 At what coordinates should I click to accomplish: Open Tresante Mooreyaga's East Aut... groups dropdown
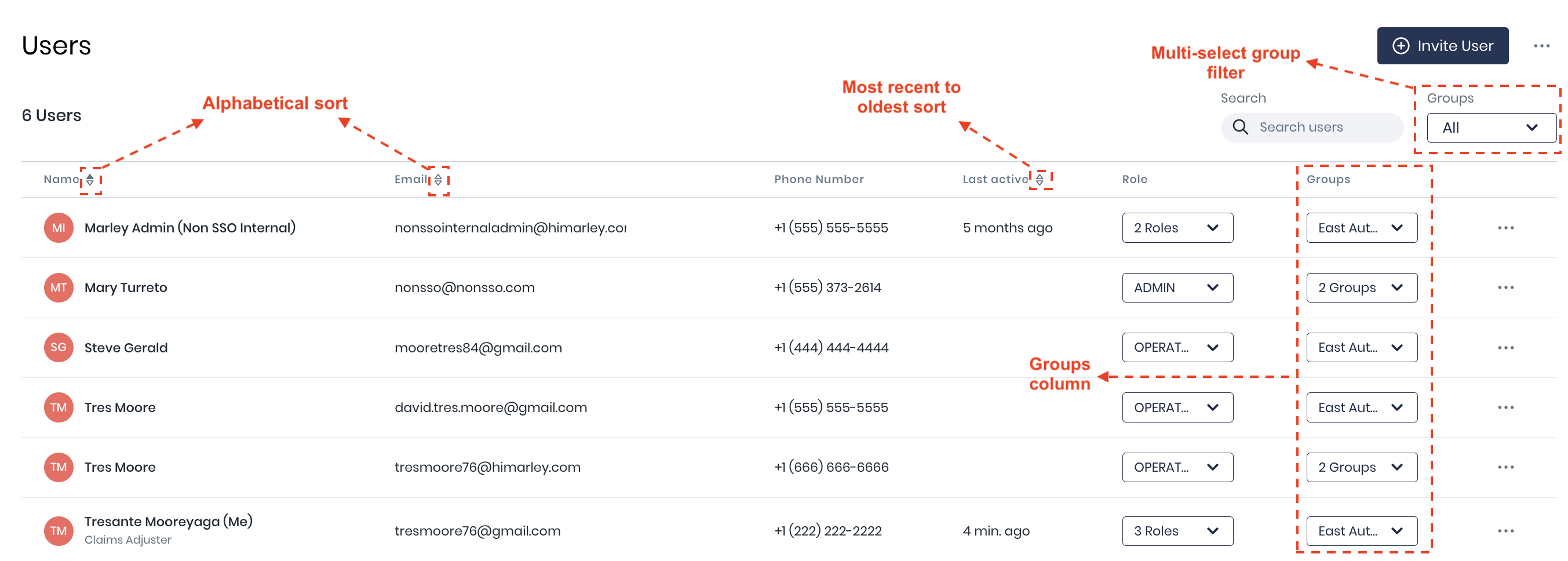pos(1361,531)
